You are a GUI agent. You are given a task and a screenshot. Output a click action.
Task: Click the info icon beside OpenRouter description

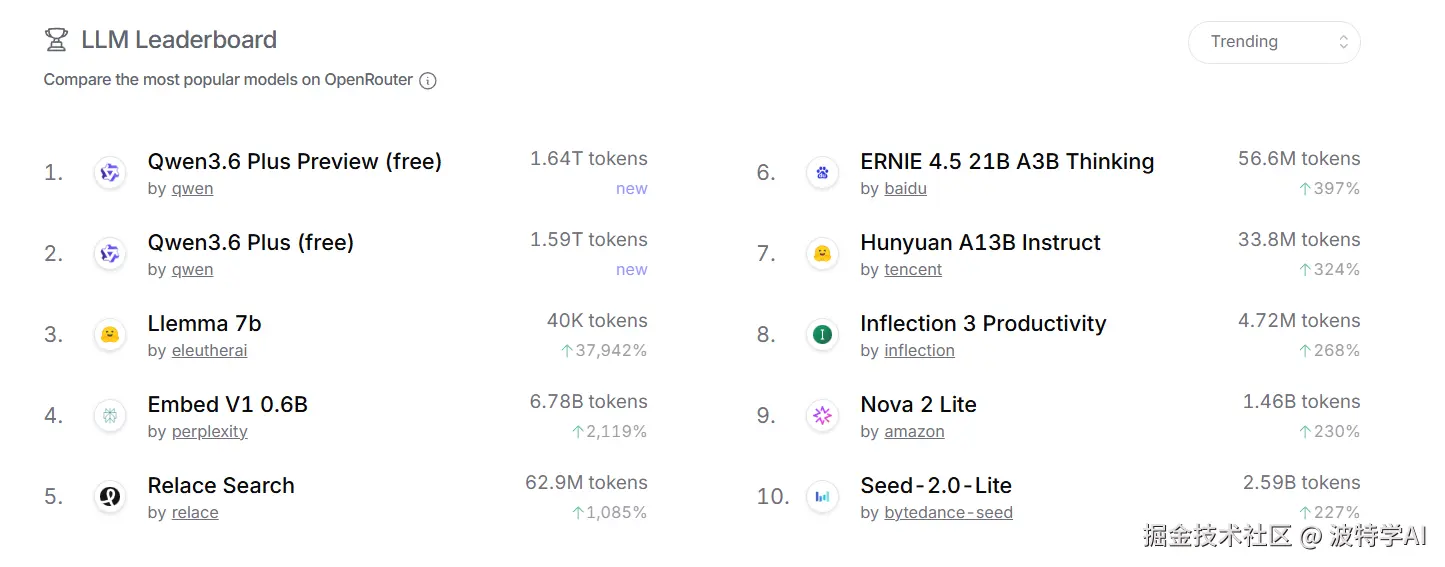click(x=428, y=81)
